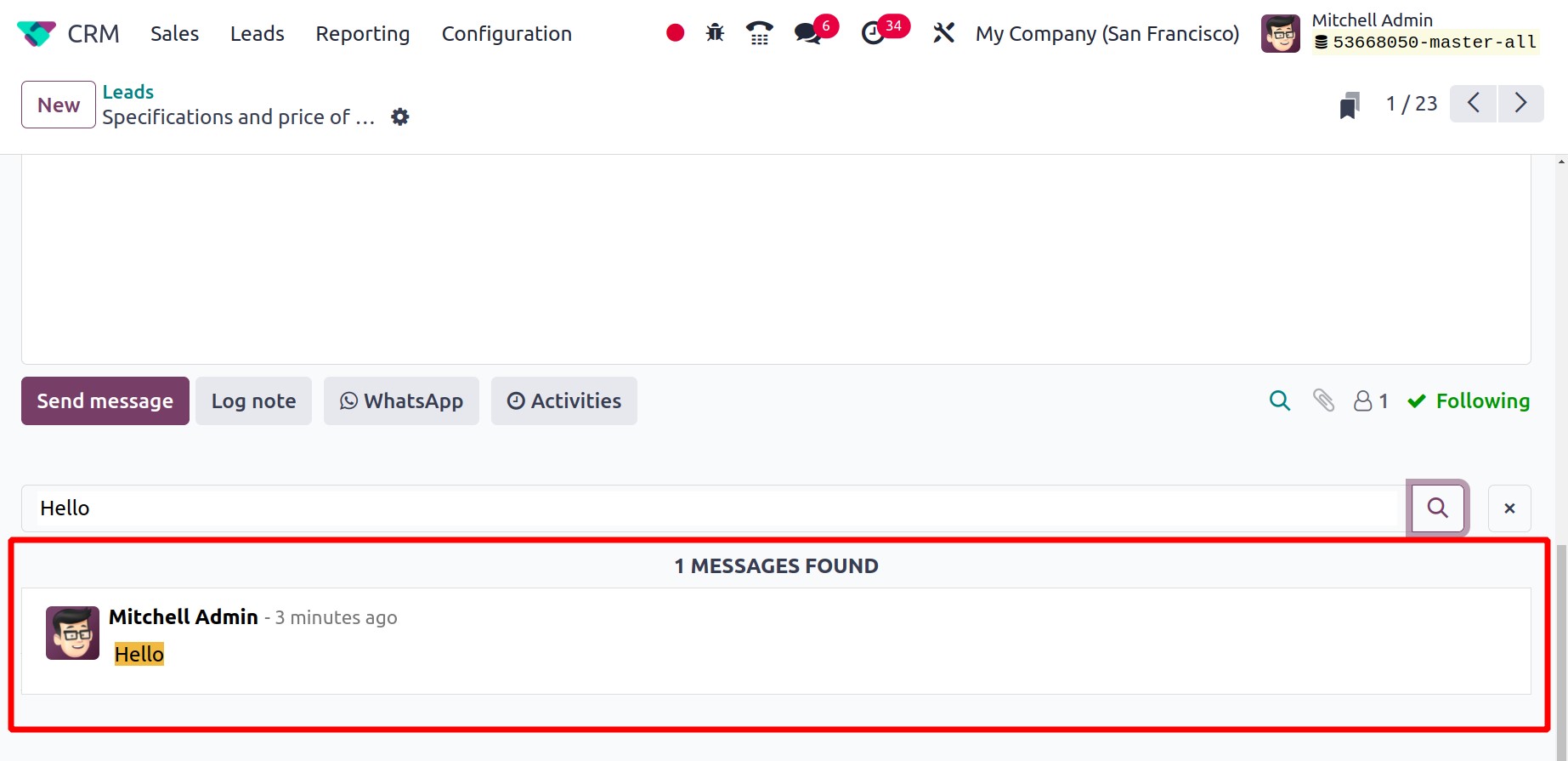Click the 1 / 23 pager counter
The height and width of the screenshot is (761, 1568).
1412,104
